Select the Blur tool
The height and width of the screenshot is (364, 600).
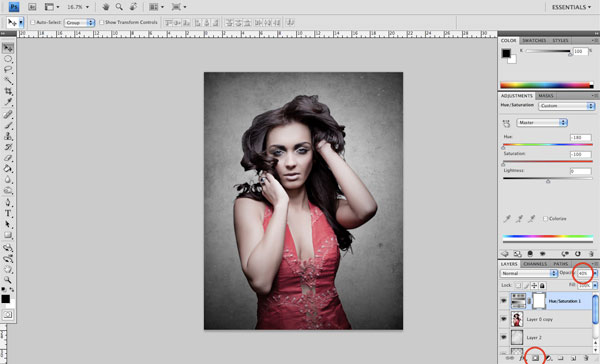point(8,180)
